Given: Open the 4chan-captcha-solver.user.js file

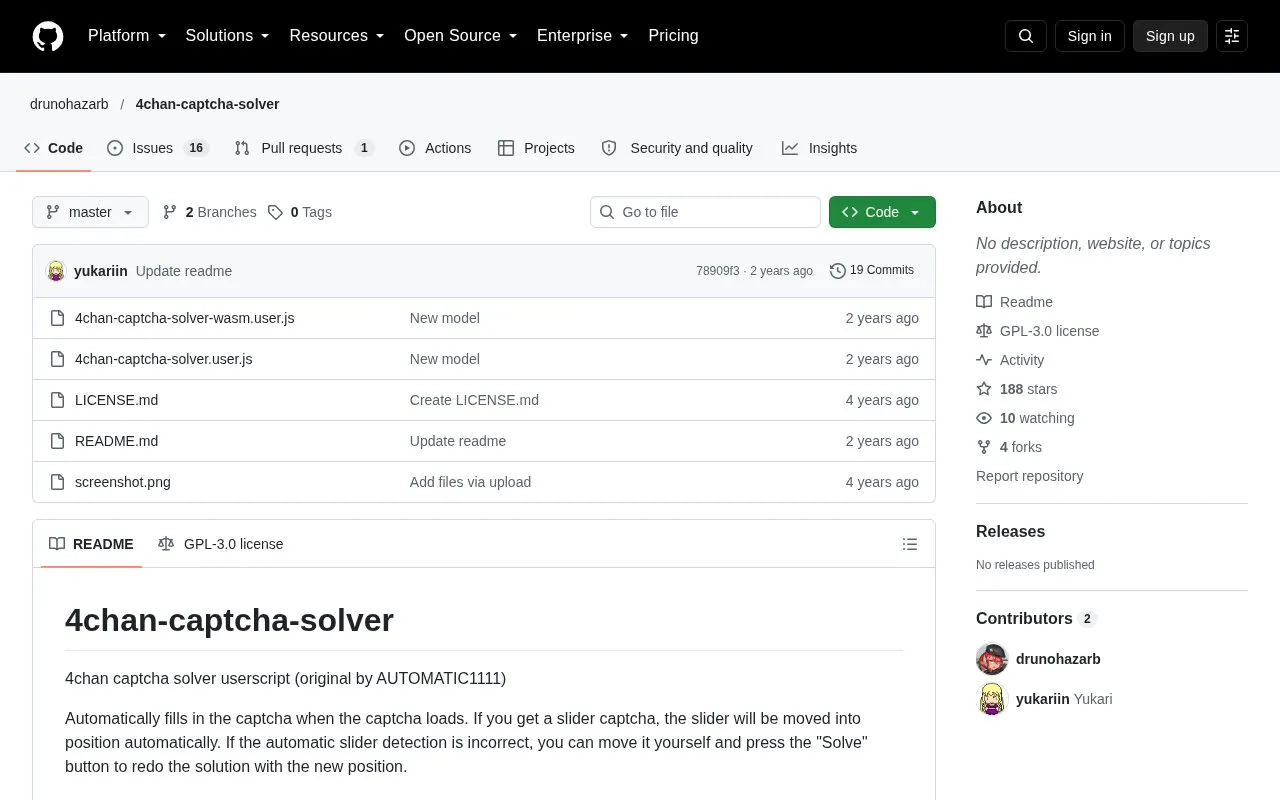Looking at the screenshot, I should coord(164,359).
